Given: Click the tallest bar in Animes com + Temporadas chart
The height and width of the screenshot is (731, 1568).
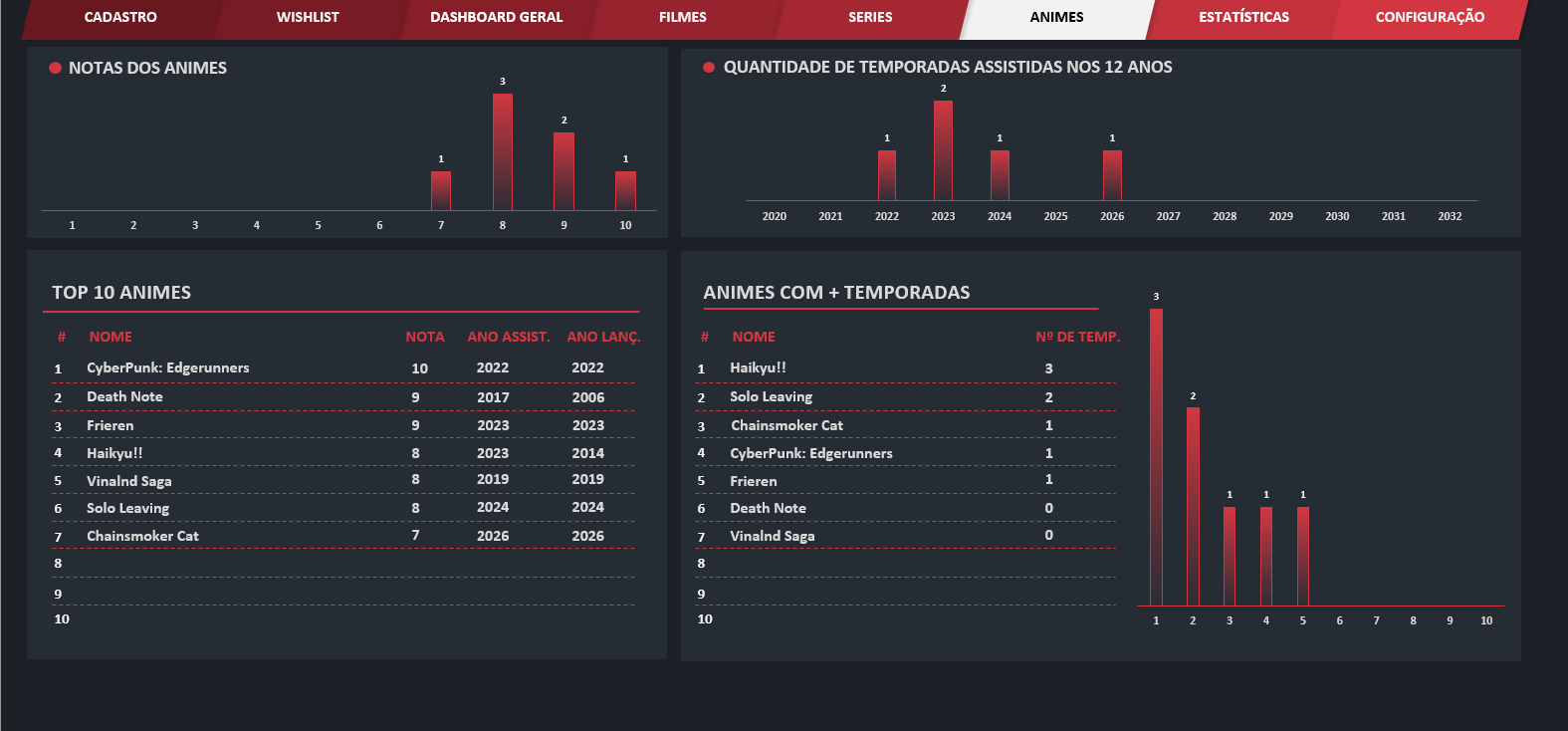Looking at the screenshot, I should pos(1156,457).
